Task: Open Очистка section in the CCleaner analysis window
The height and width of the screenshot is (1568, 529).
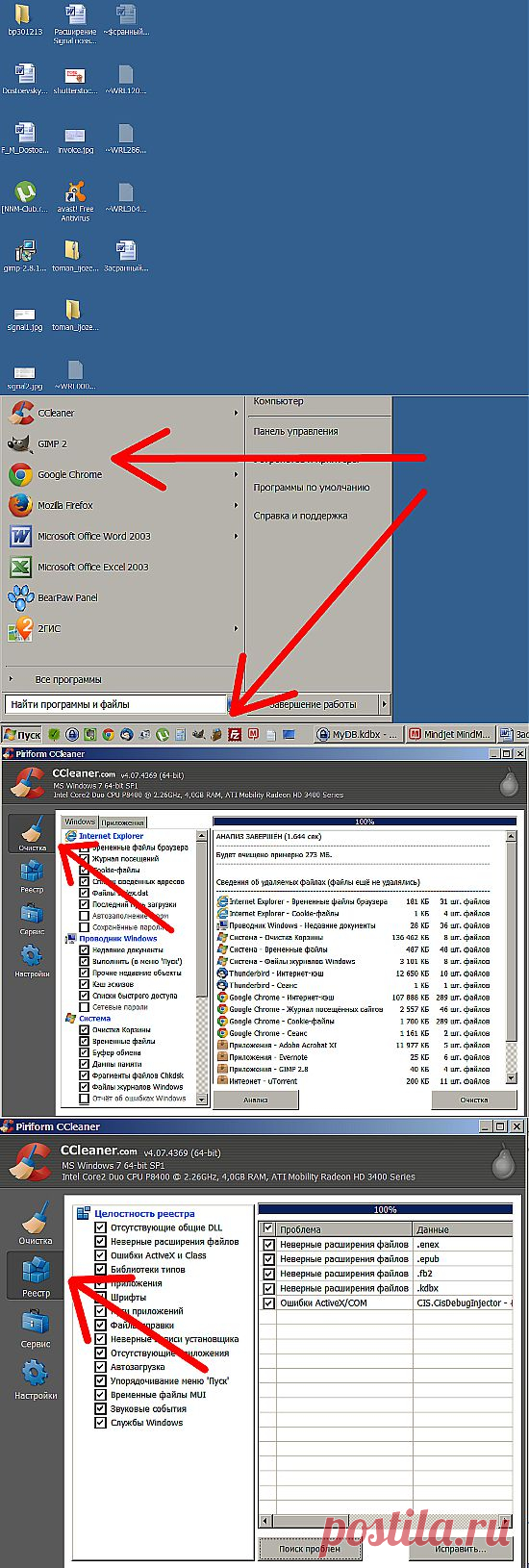Action: (x=32, y=833)
